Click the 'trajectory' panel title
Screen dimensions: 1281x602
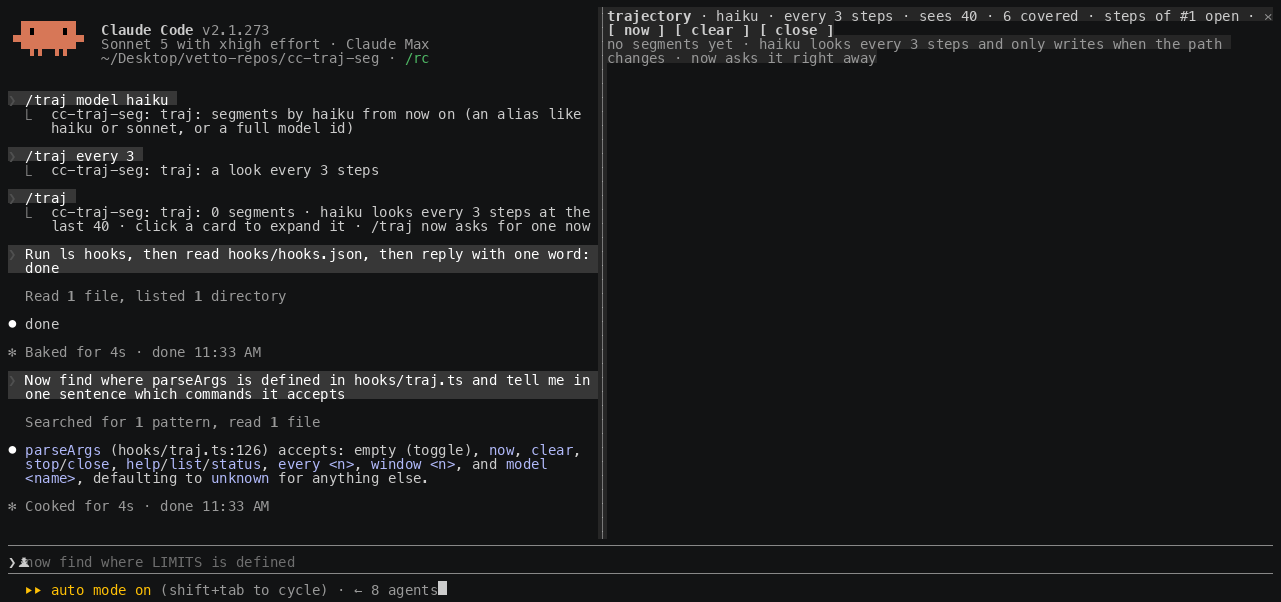coord(649,16)
